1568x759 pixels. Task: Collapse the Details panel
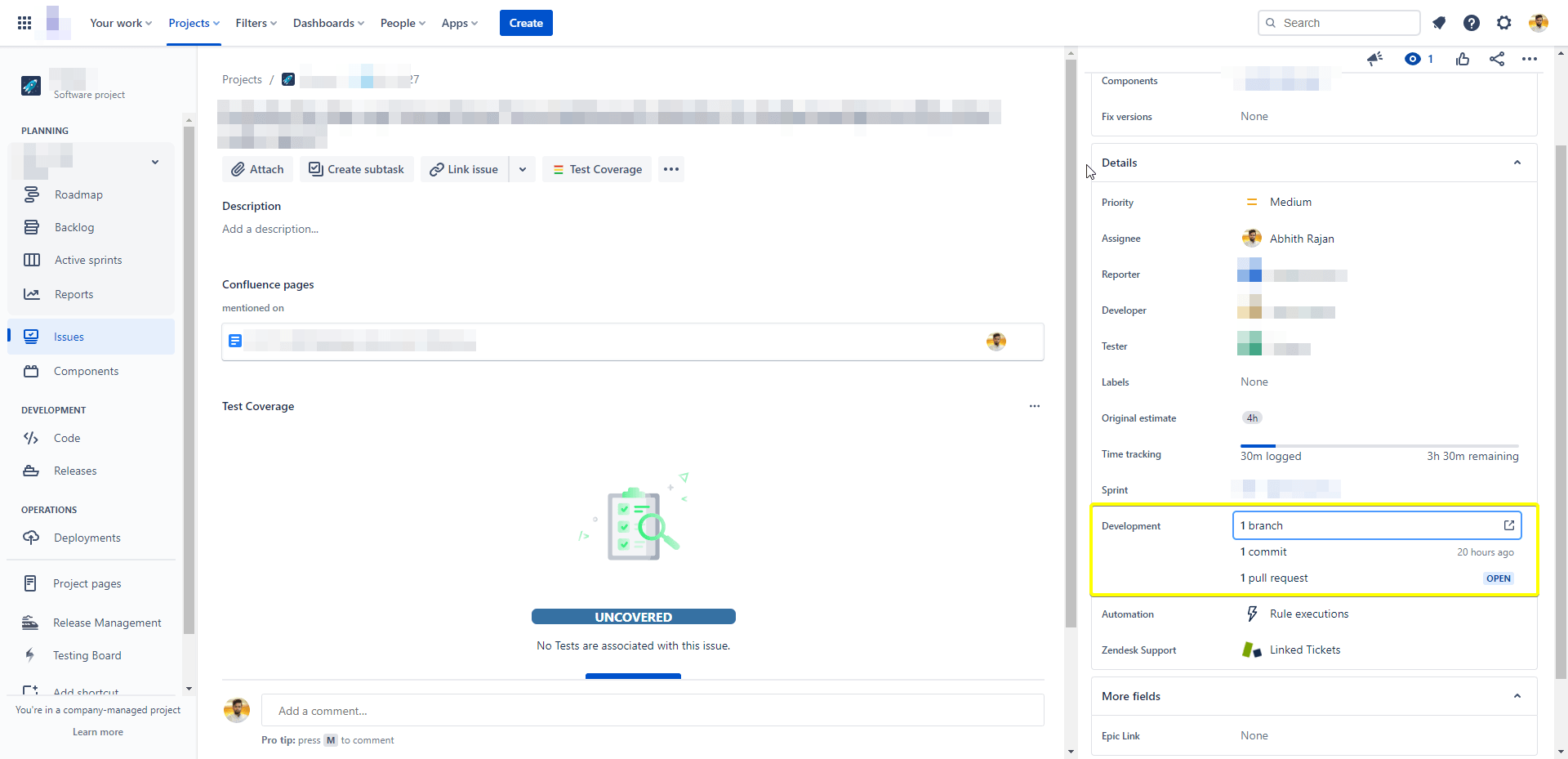click(1517, 163)
